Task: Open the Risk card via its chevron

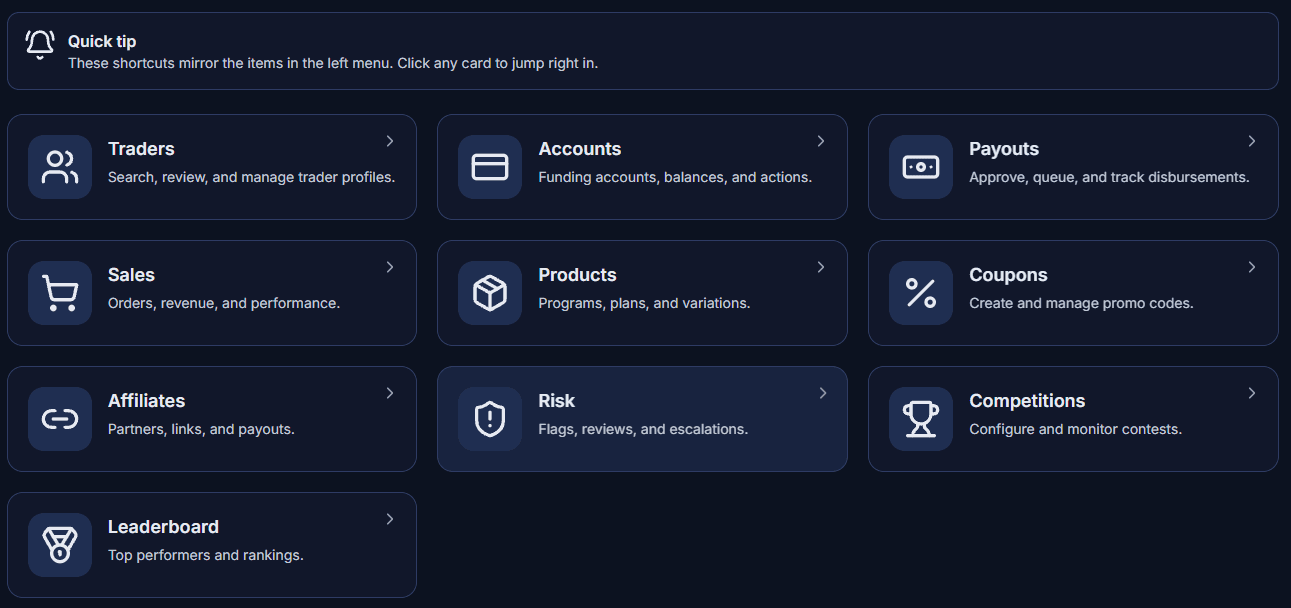Action: coord(820,393)
